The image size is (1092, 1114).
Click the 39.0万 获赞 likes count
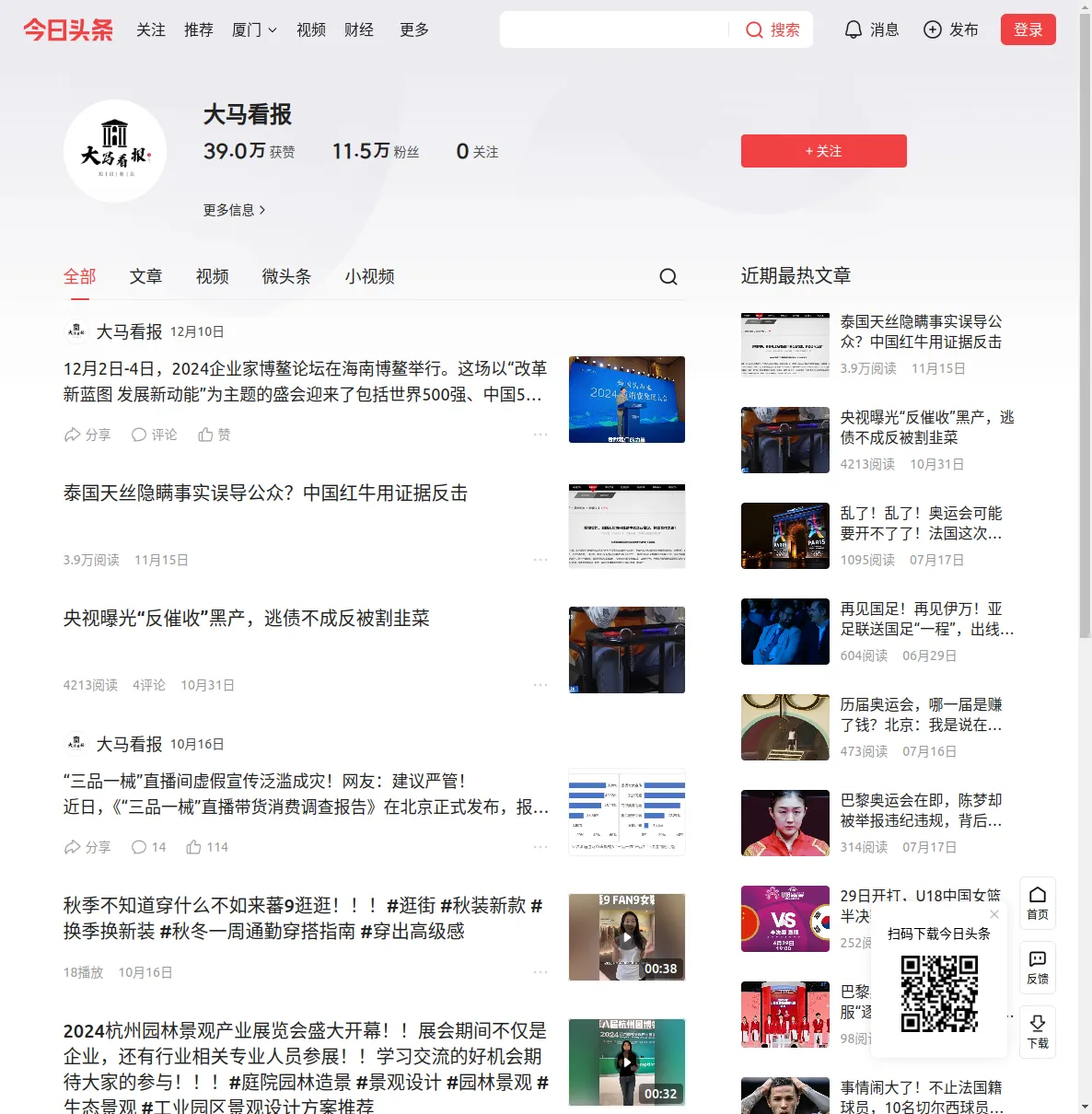tap(250, 151)
